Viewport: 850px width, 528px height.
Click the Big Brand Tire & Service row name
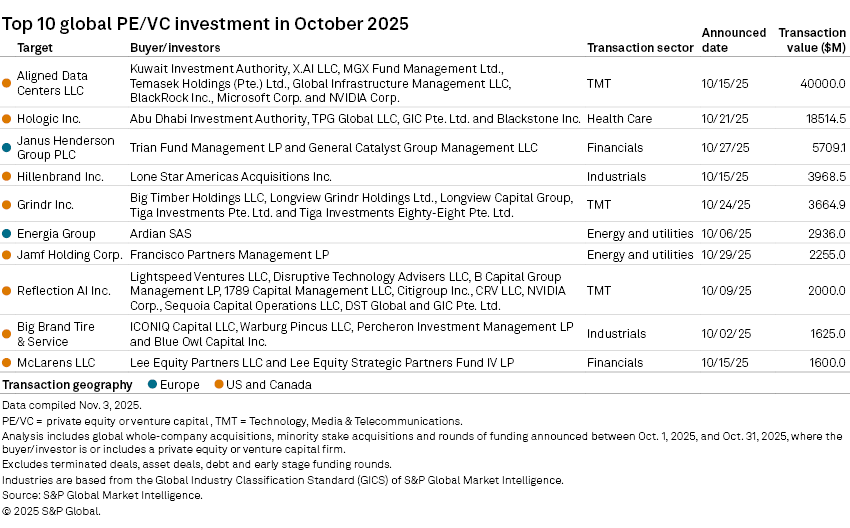58,334
